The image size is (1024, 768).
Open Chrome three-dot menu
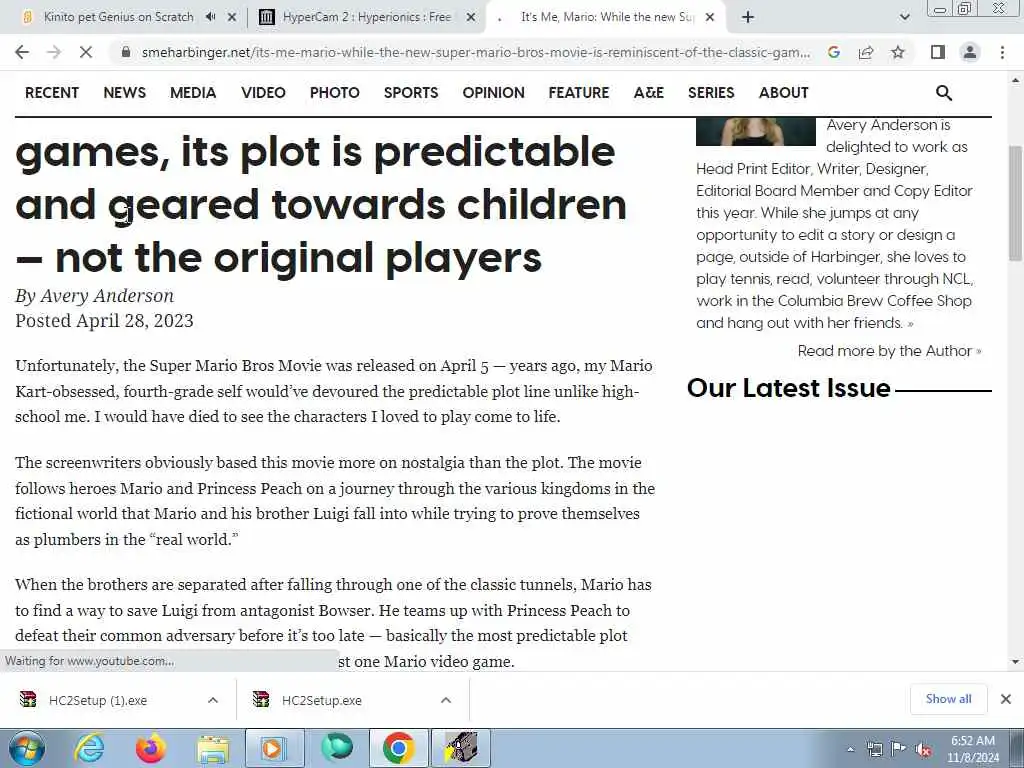1002,52
